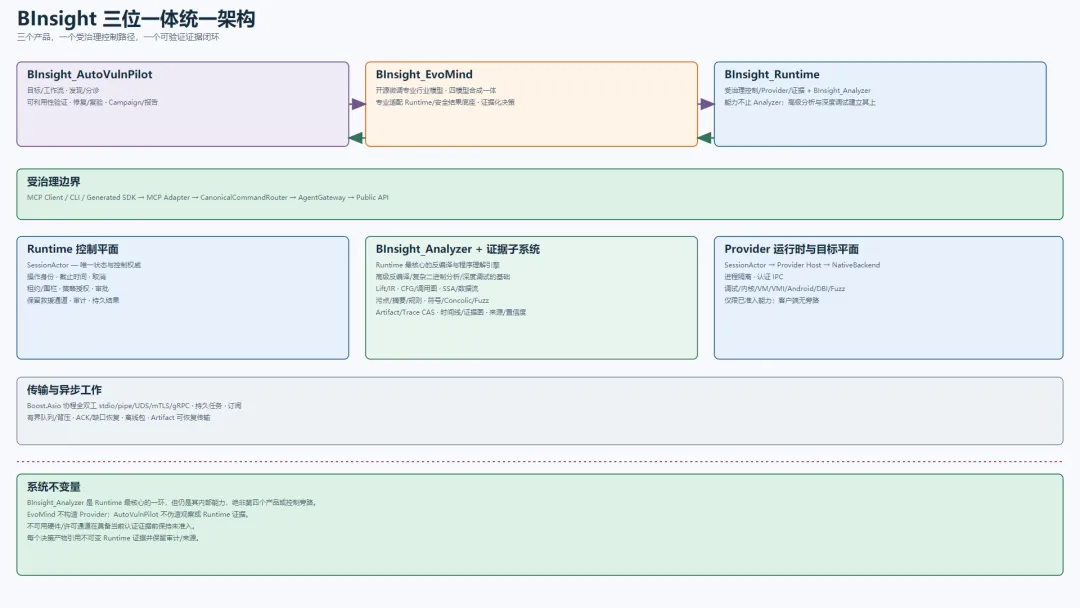Click the 'Boost.Asio … stdio/pipe/UDS/mTLS/gRPC' line

134,406
